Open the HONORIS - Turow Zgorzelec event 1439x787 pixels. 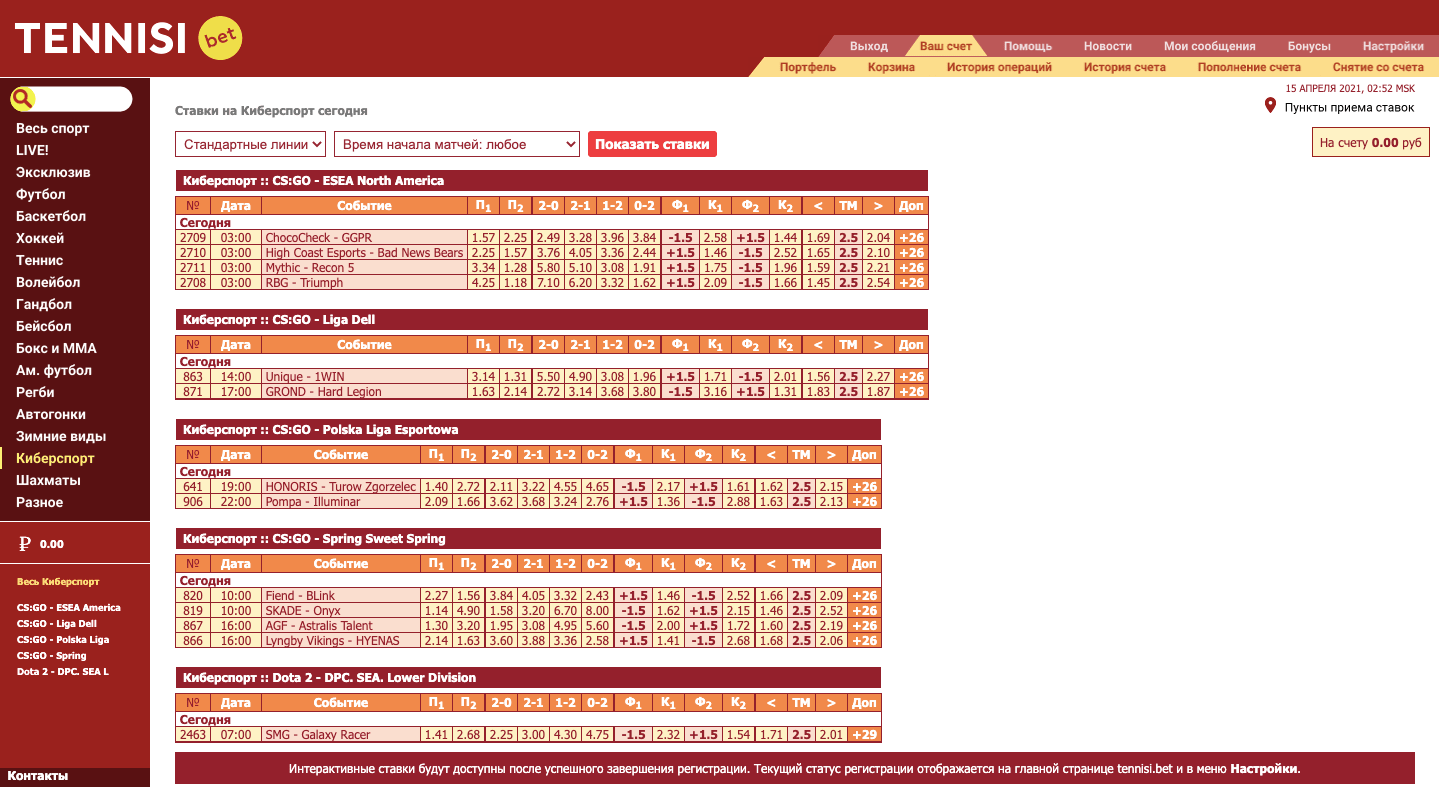tap(340, 486)
